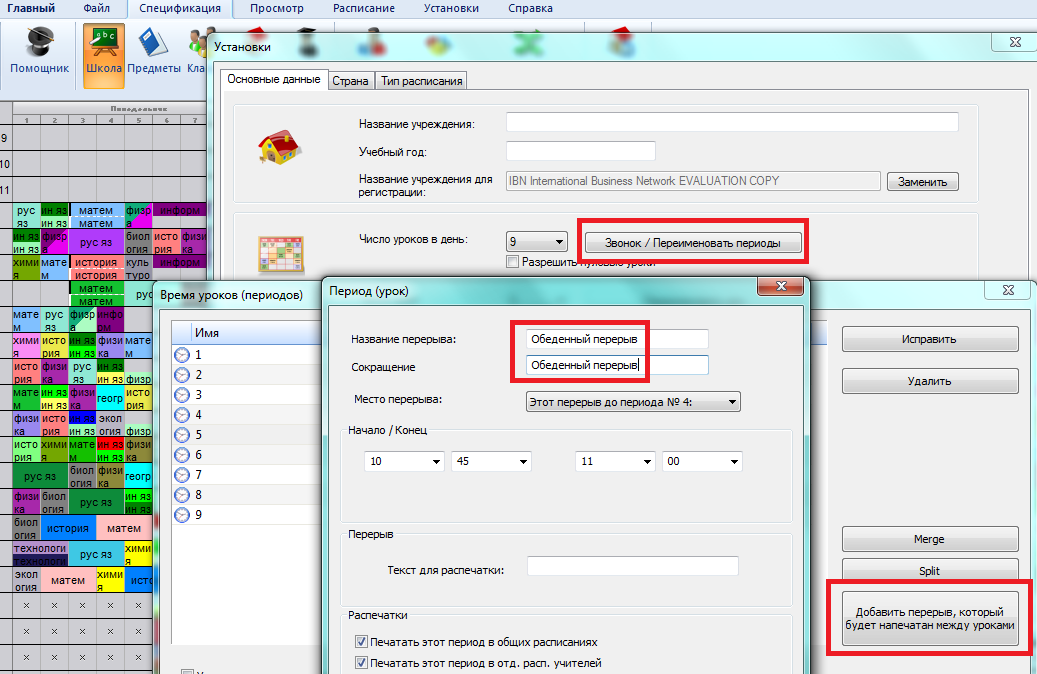Uncheck Печатать этот период в отд. расп. учителей
This screenshot has width=1037, height=674.
pyautogui.click(x=361, y=663)
